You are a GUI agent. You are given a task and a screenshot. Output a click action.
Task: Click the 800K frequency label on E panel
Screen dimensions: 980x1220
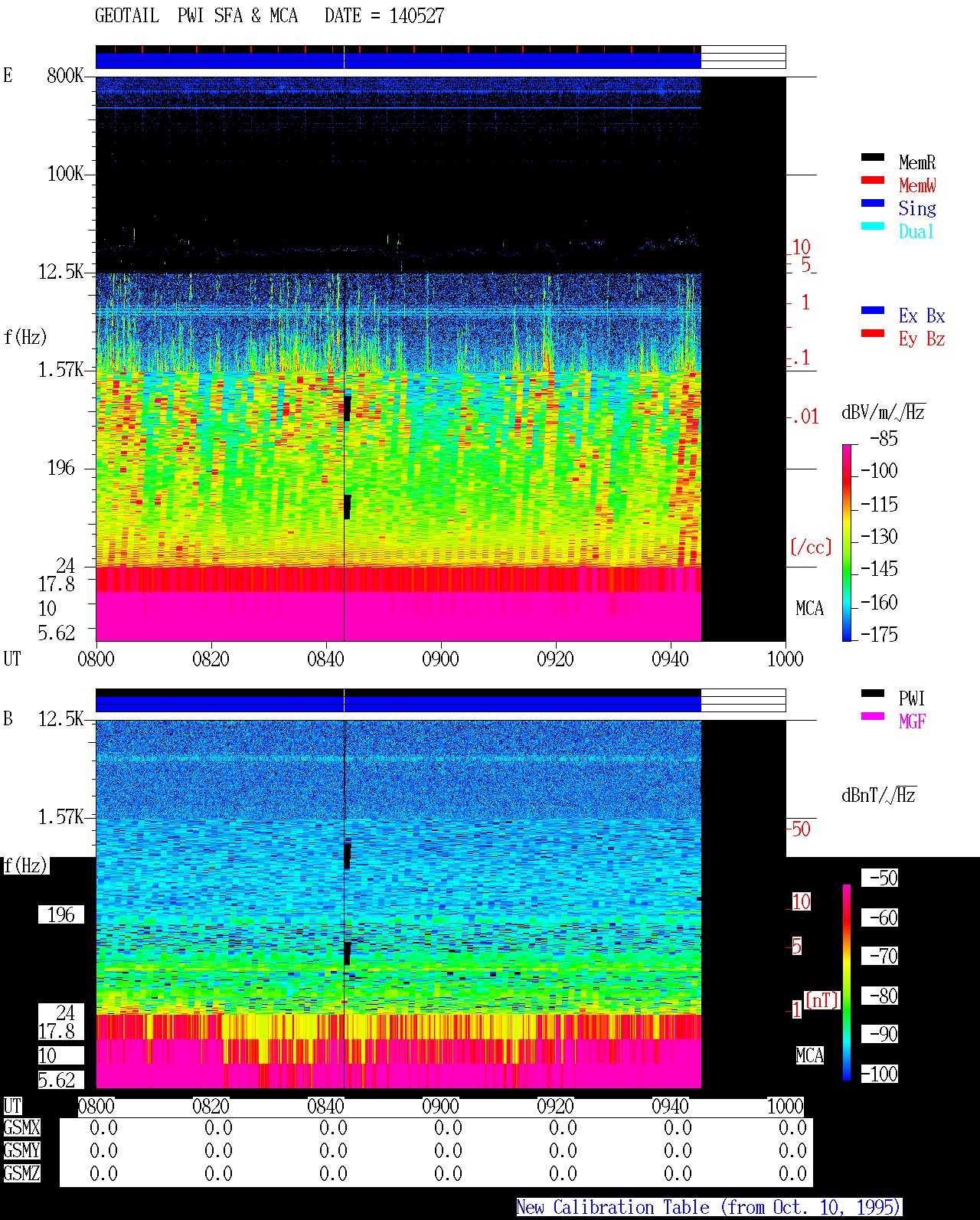[65, 75]
